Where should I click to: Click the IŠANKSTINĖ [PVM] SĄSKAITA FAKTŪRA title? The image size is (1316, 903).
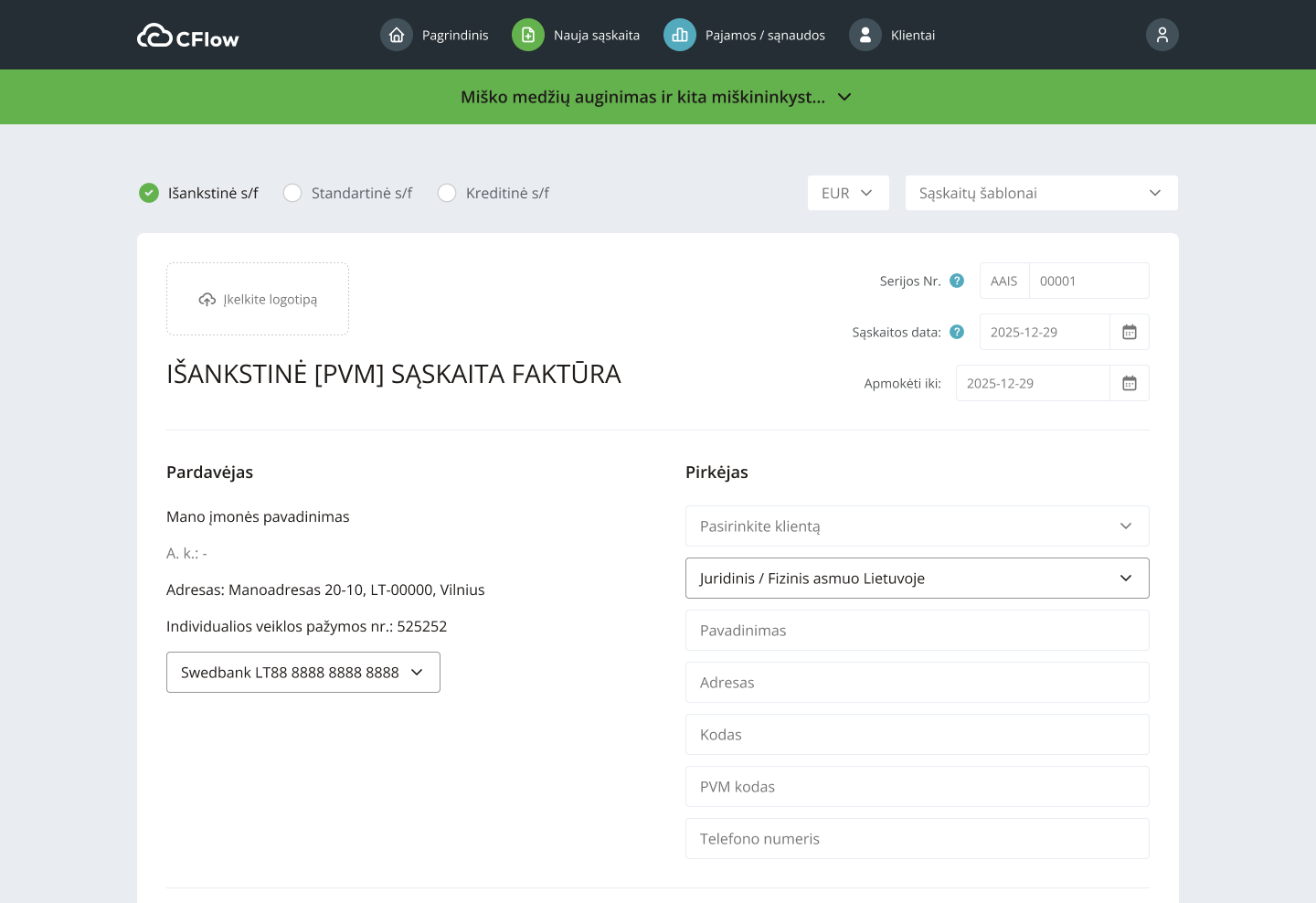tap(394, 374)
